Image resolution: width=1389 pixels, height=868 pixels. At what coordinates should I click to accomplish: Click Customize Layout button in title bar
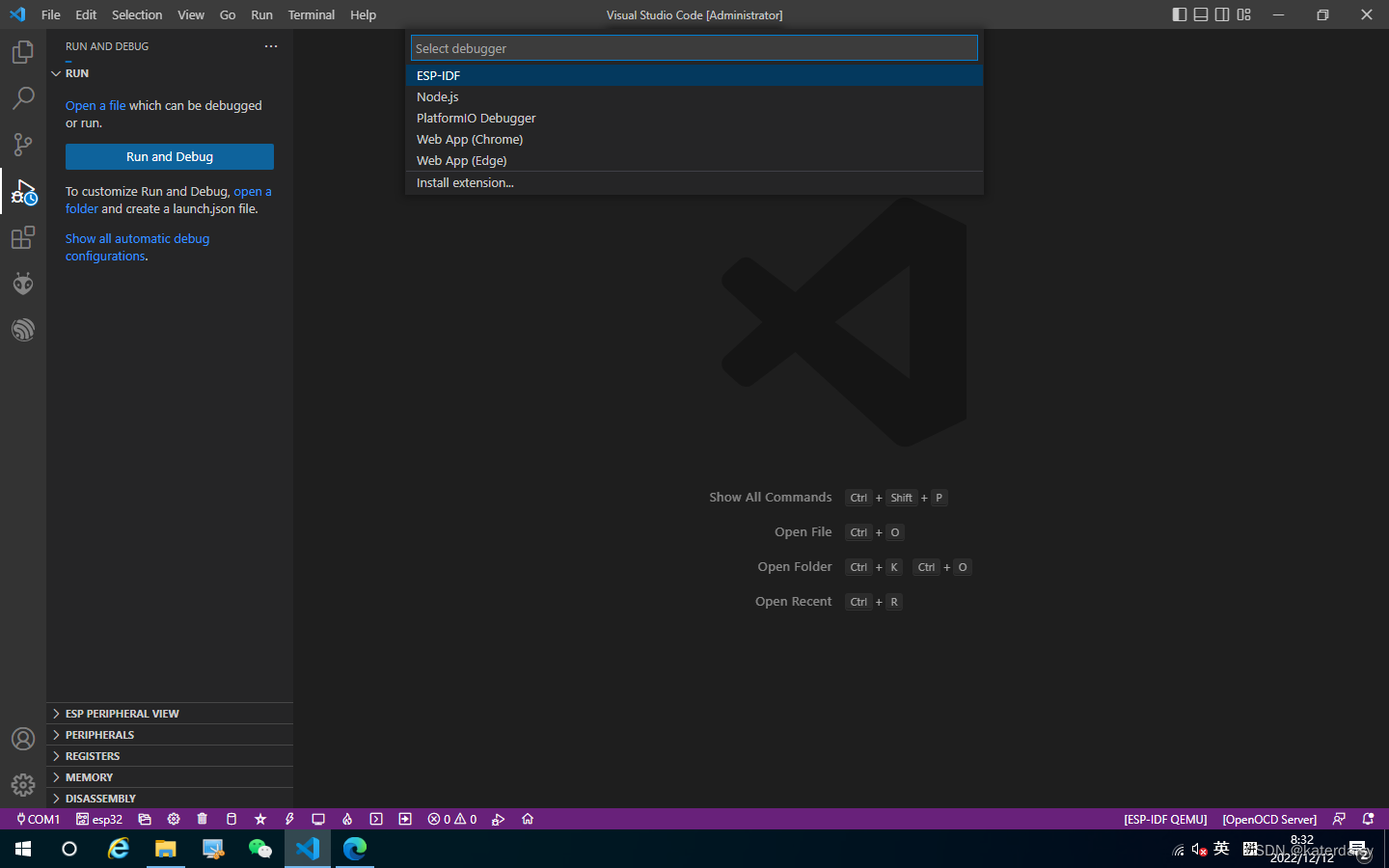coord(1244,14)
